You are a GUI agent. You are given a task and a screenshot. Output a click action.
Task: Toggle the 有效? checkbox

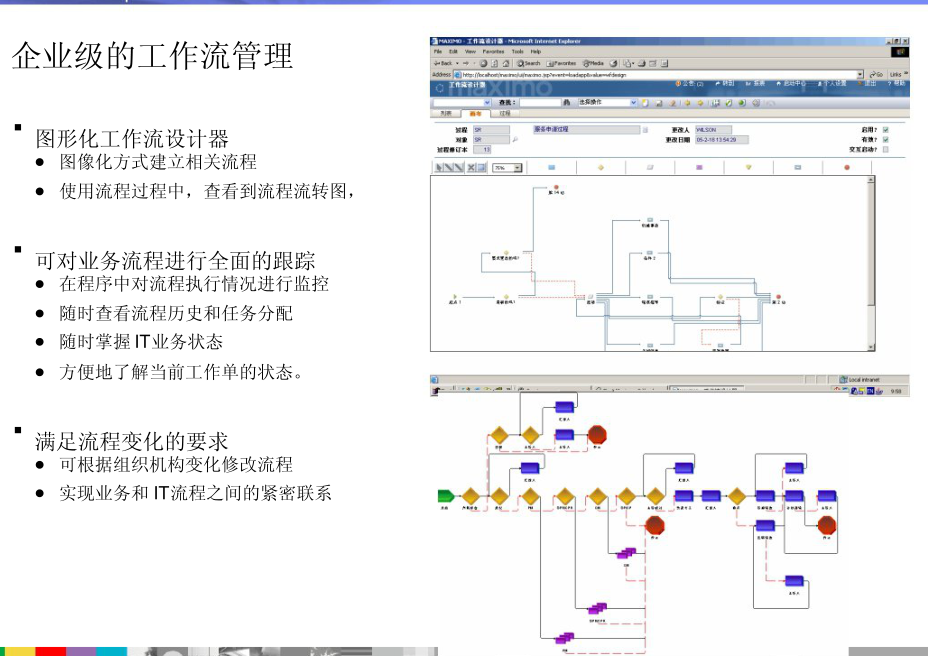(886, 139)
